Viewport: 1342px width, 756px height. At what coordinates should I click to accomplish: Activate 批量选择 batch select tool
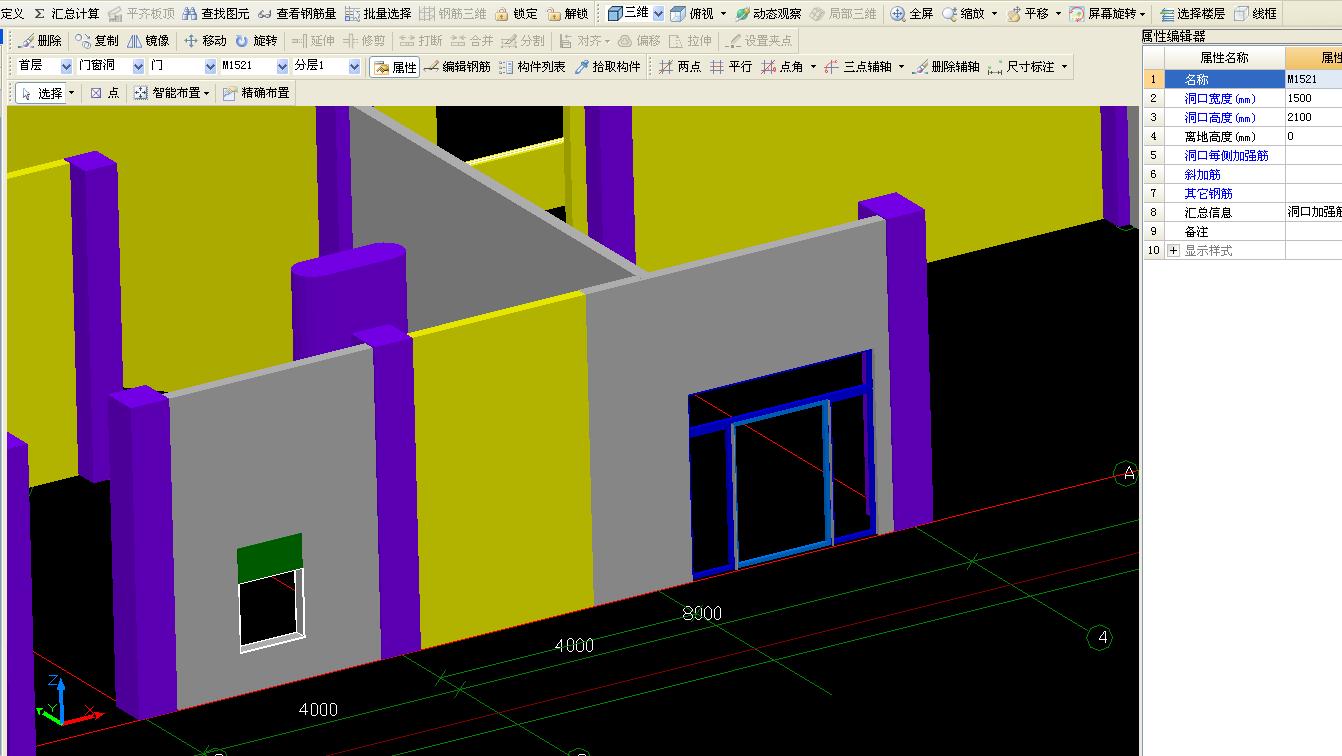tap(378, 14)
